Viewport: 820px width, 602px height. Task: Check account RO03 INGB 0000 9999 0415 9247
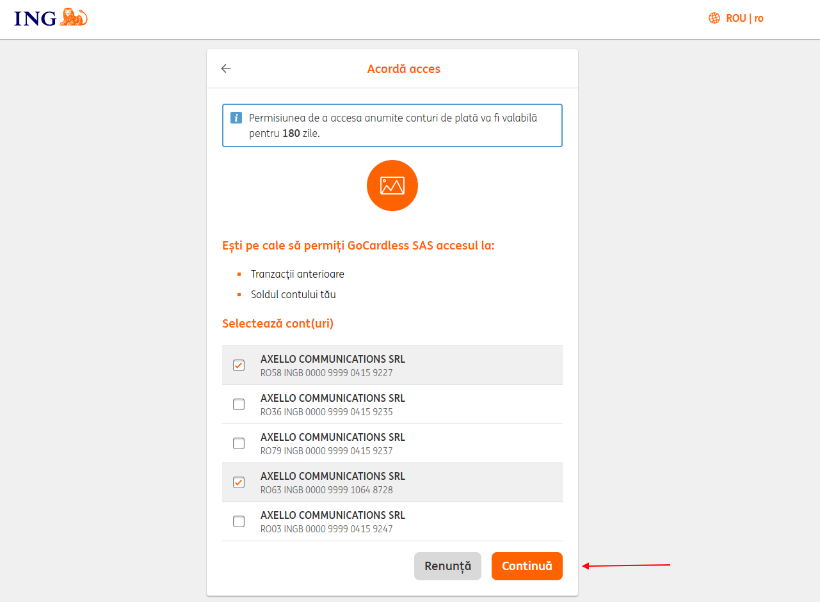tap(239, 521)
